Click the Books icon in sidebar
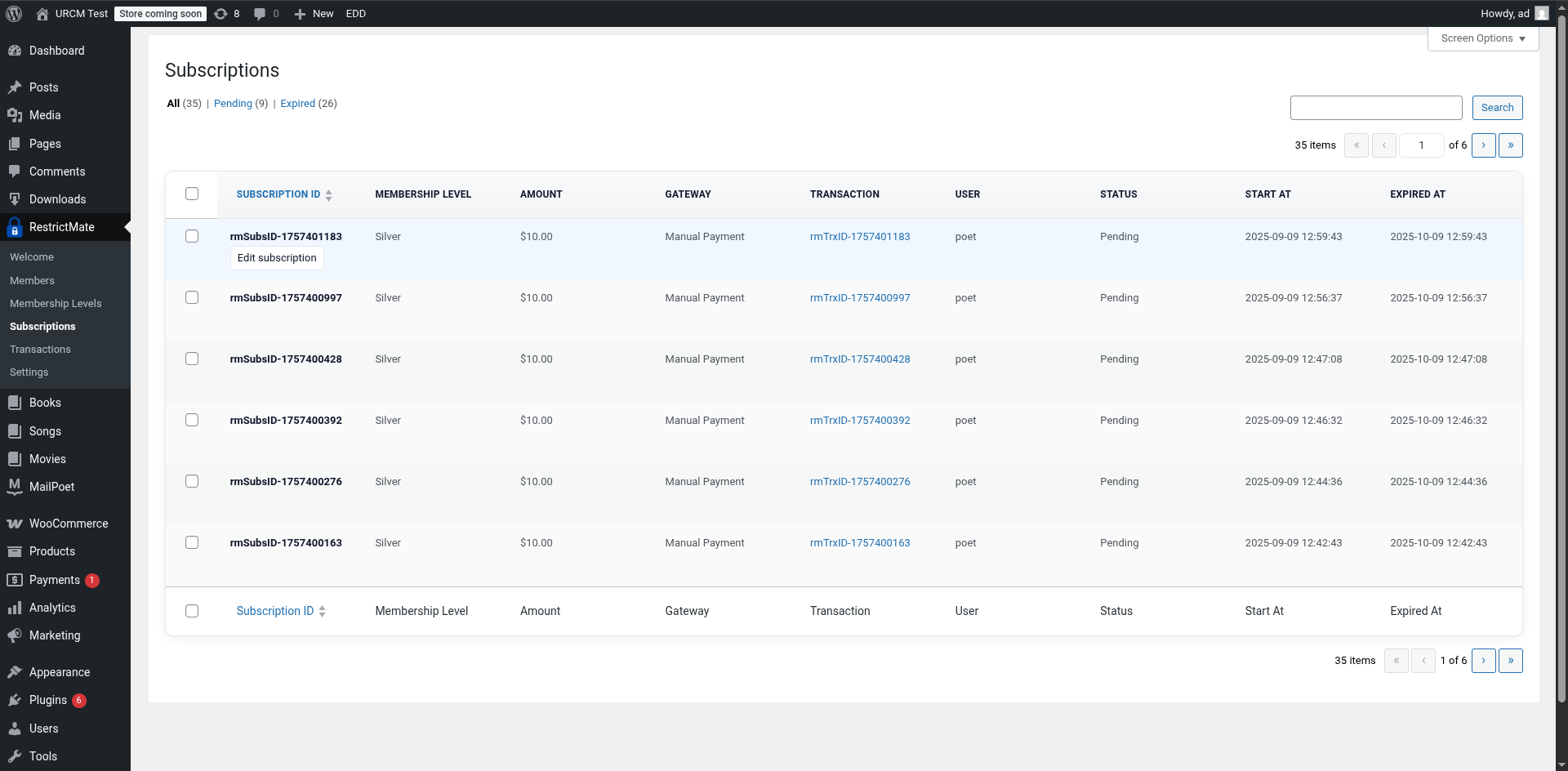The width and height of the screenshot is (1568, 771). [x=15, y=403]
